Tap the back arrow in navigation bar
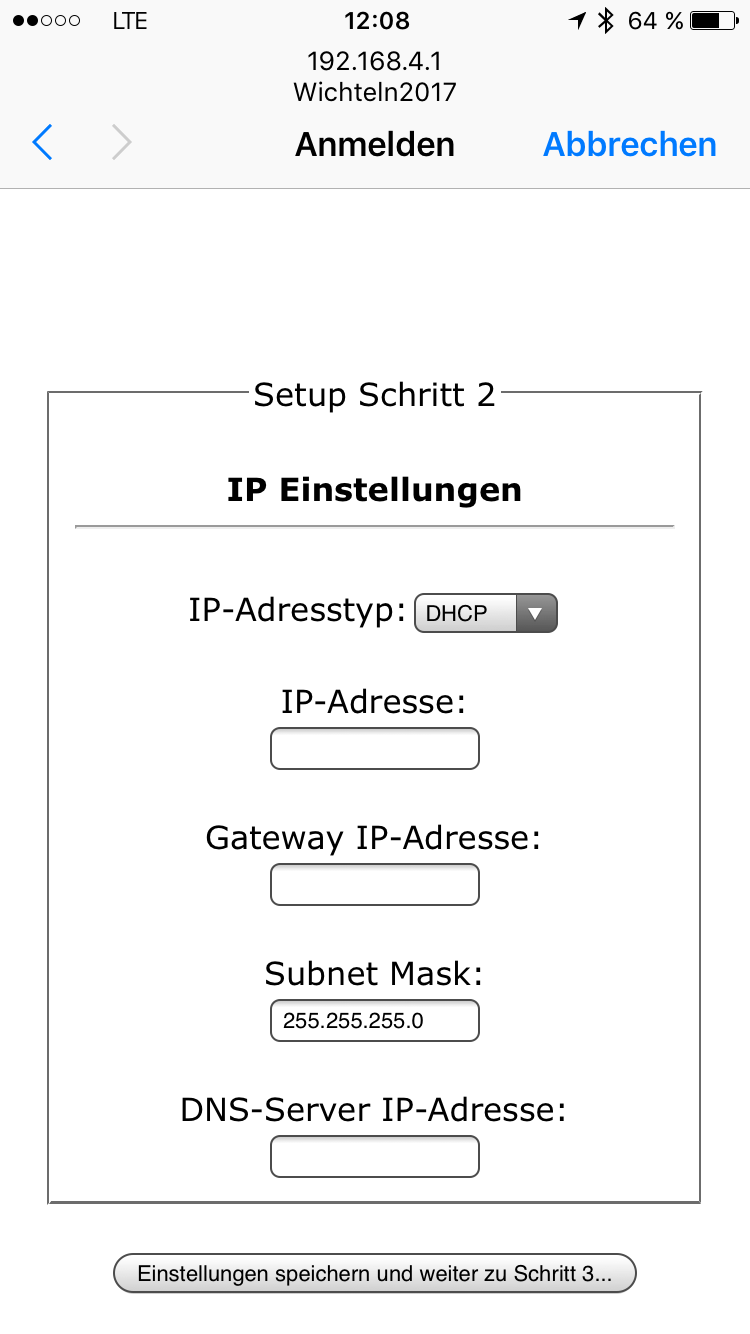The image size is (750, 1334). 42,144
